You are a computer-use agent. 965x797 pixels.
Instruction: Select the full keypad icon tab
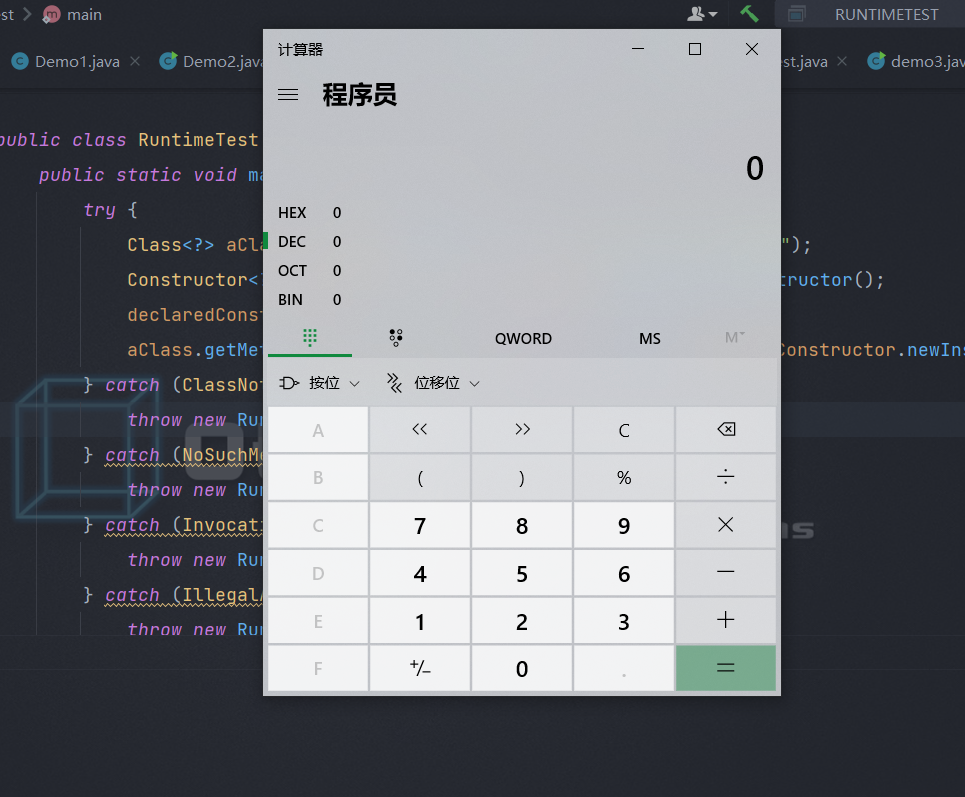[x=310, y=337]
